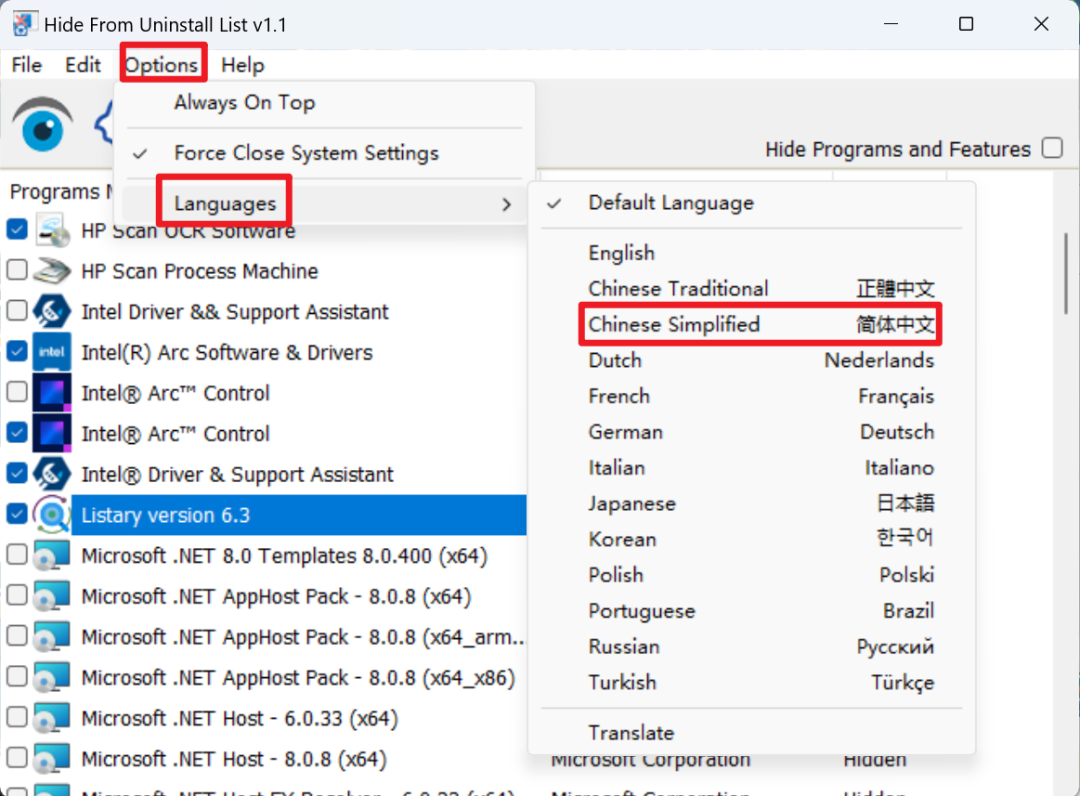Click the Intel Driver && Support Assistant icon

click(52, 312)
